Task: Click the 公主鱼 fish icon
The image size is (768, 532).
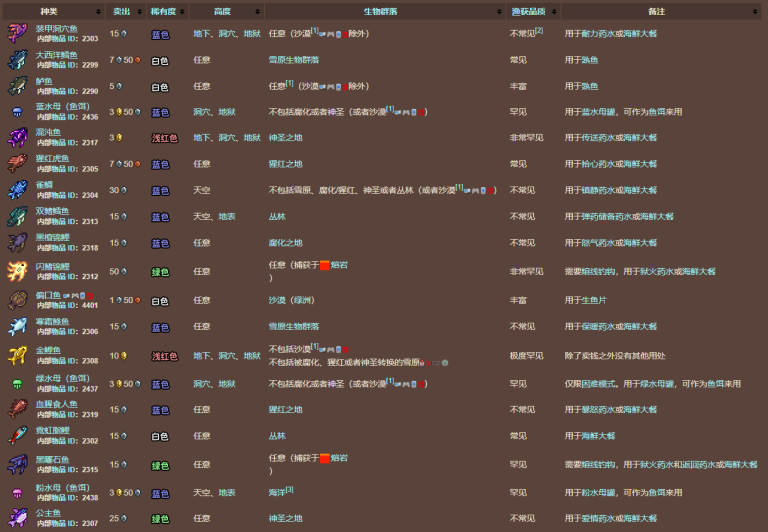Action: coord(17,518)
